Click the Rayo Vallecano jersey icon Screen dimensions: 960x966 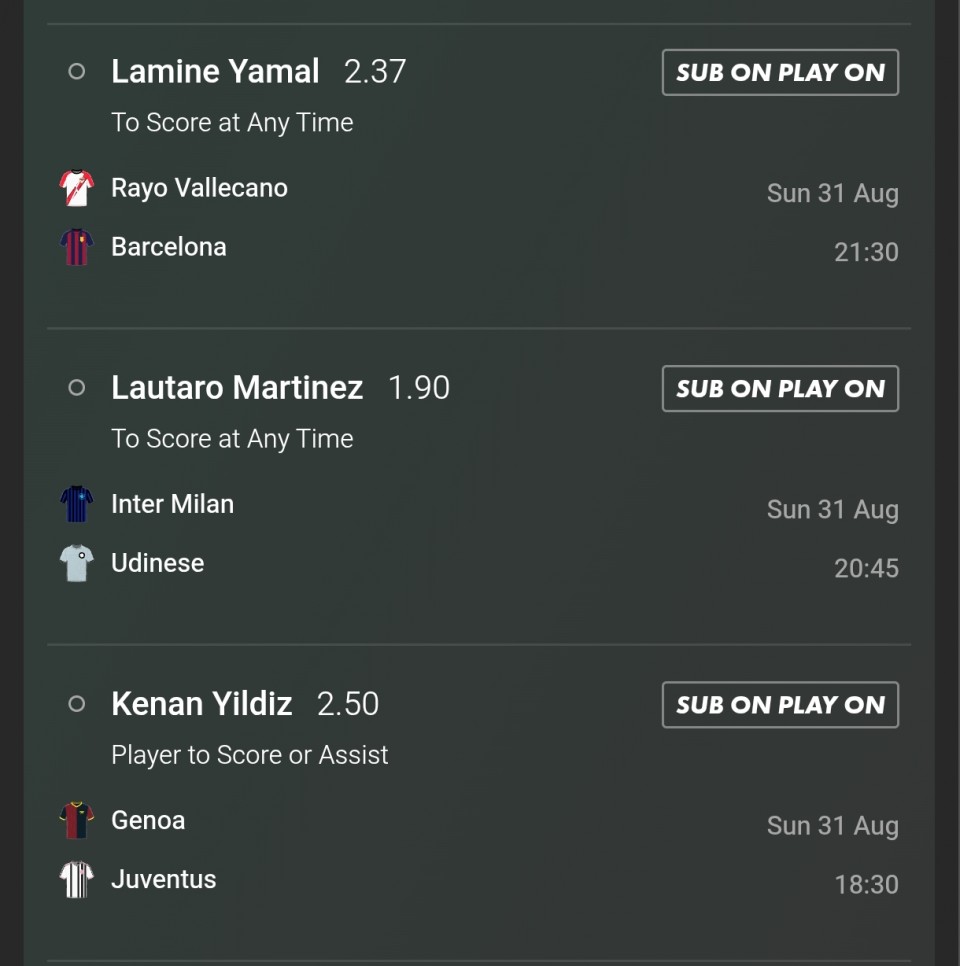pos(76,188)
